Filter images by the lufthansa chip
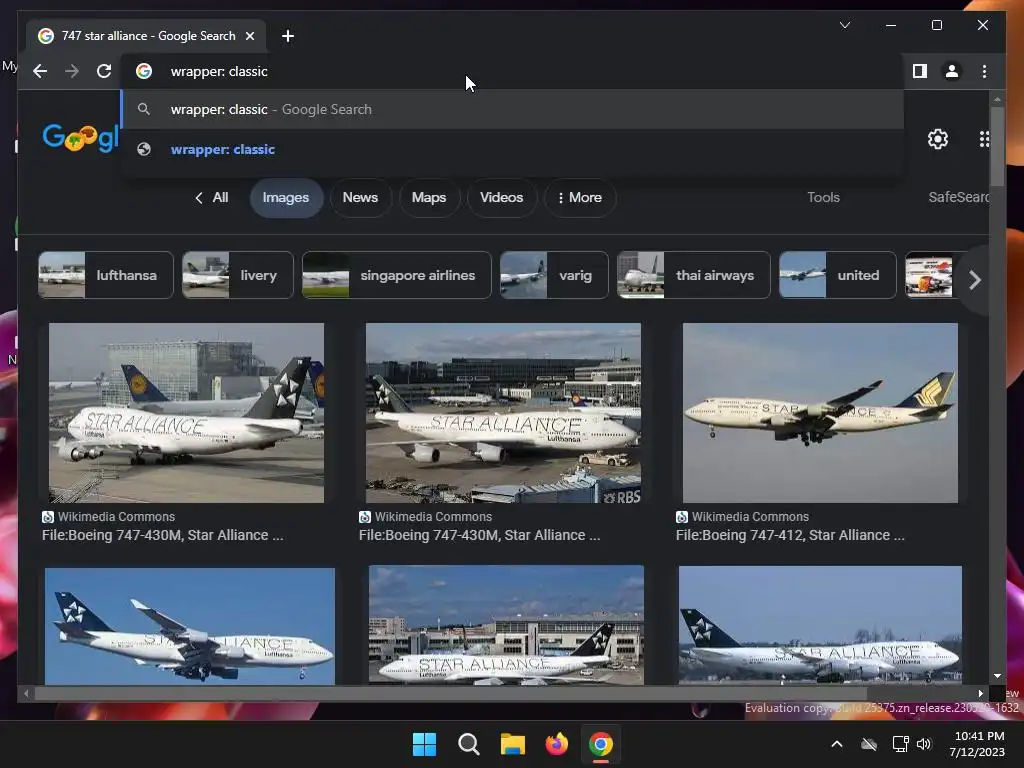This screenshot has width=1024, height=768. coord(106,275)
